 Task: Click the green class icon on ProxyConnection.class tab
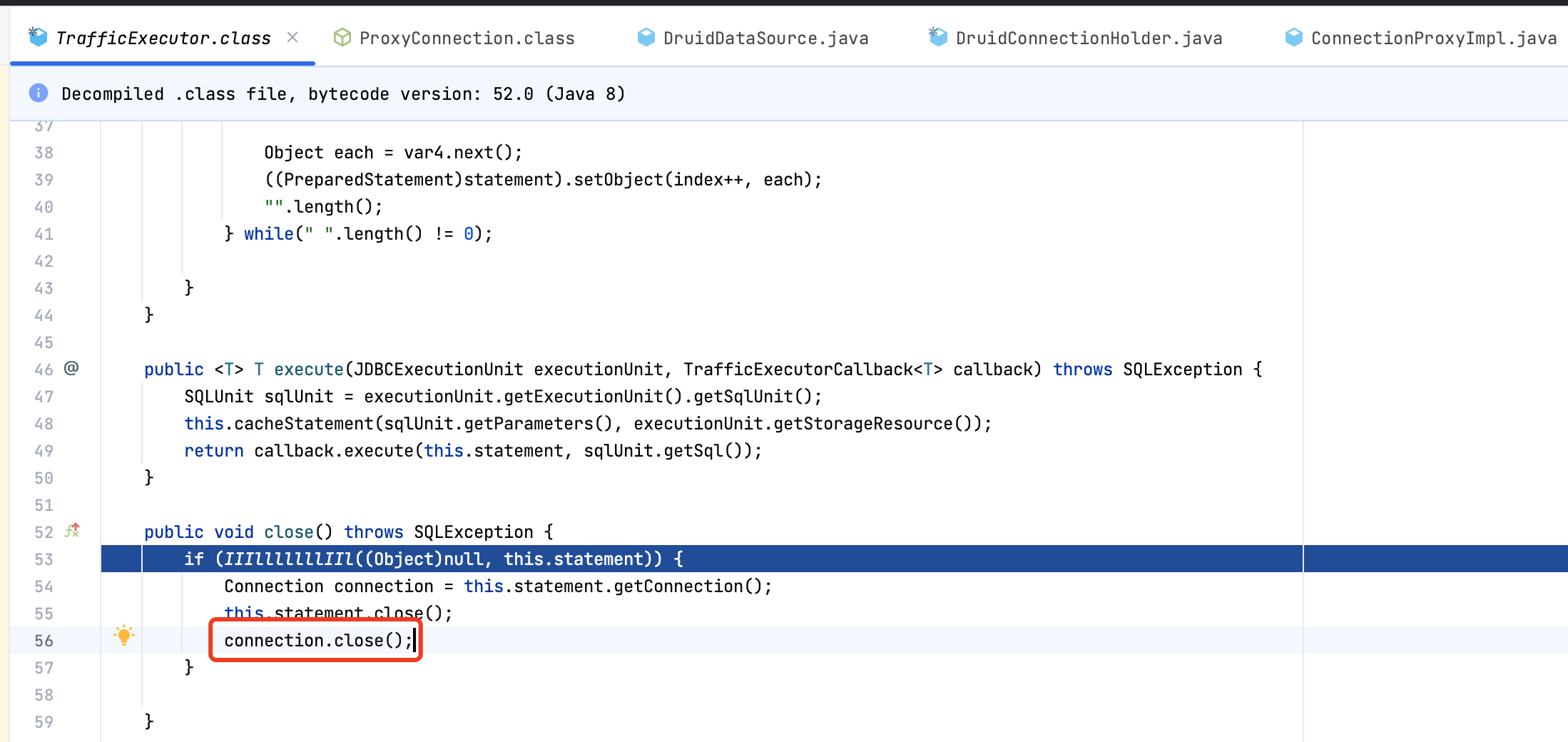pos(342,37)
